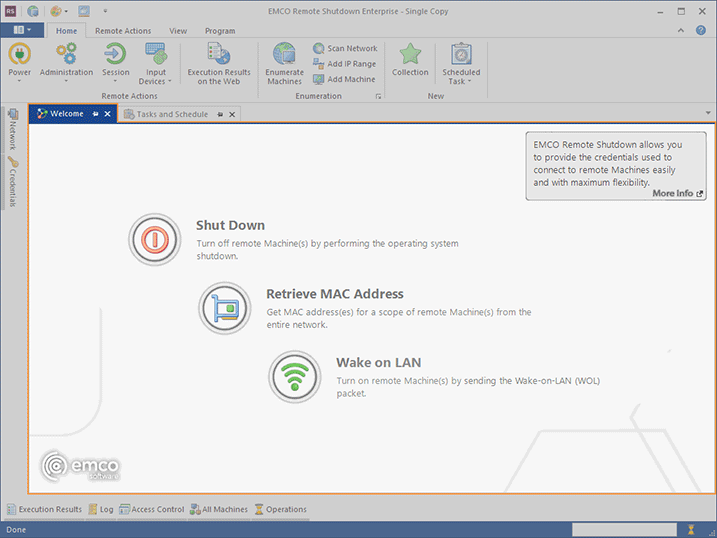Screen dimensions: 717x538
Task: Open Execution Results on the Web
Action: point(218,64)
